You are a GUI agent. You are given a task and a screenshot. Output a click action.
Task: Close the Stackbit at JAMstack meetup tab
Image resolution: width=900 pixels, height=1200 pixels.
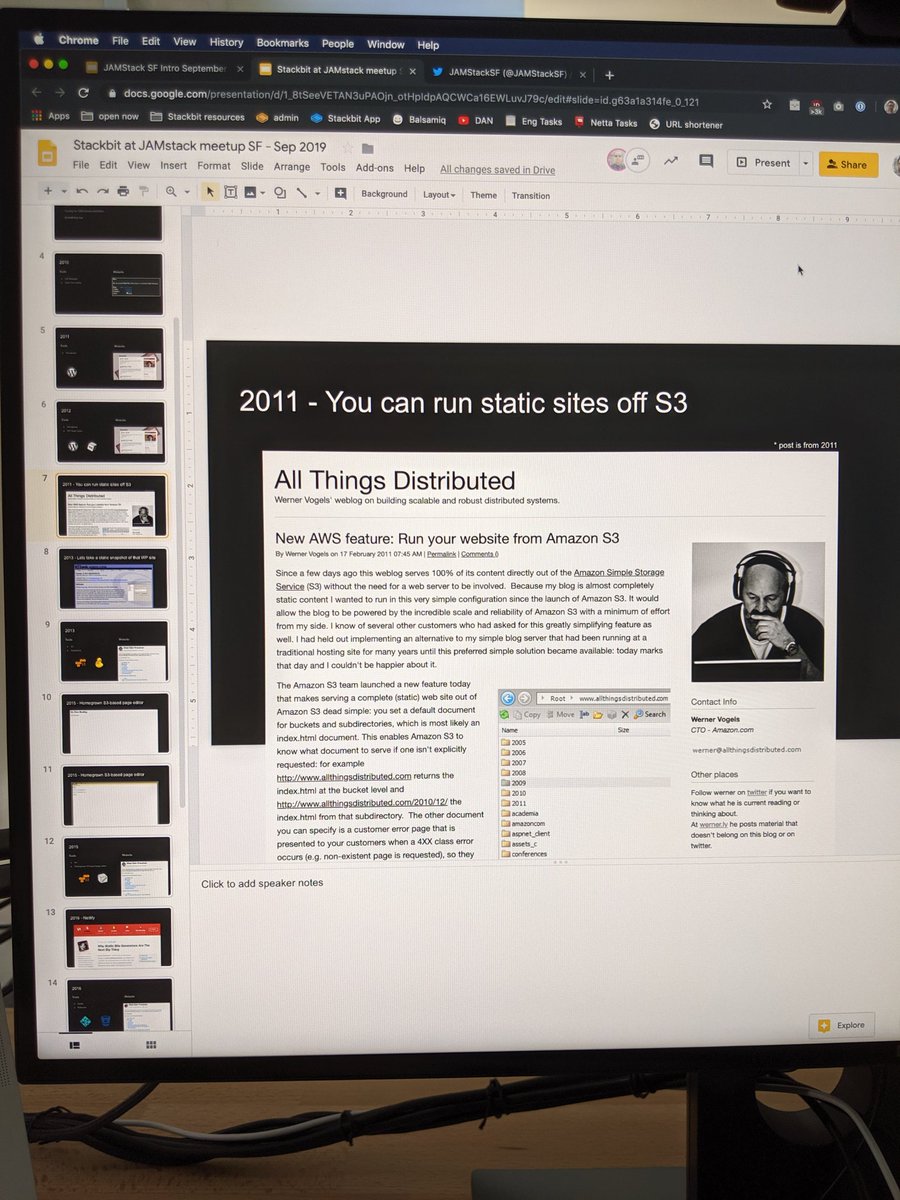coord(411,71)
